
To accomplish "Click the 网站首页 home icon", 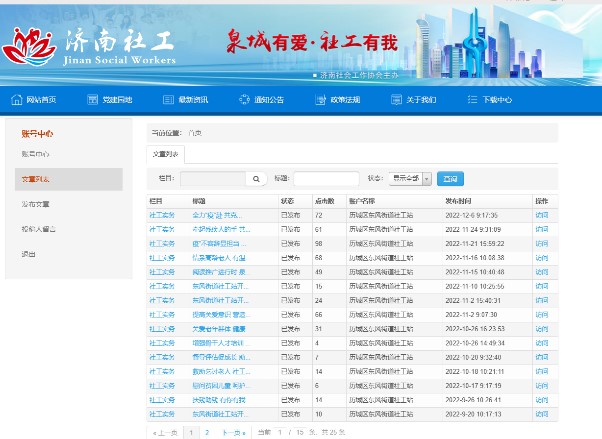I will [x=17, y=100].
